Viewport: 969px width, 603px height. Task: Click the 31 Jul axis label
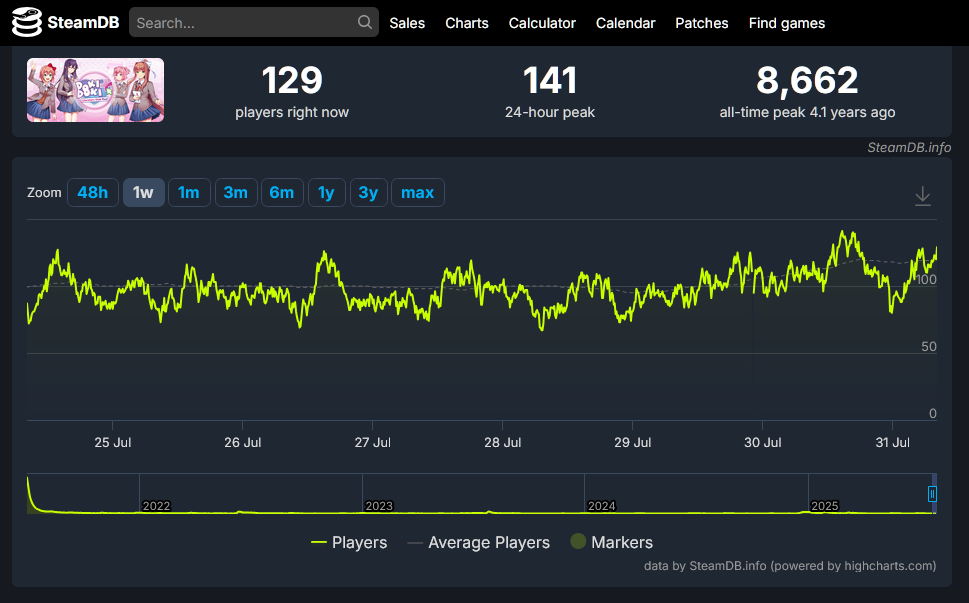coord(892,442)
